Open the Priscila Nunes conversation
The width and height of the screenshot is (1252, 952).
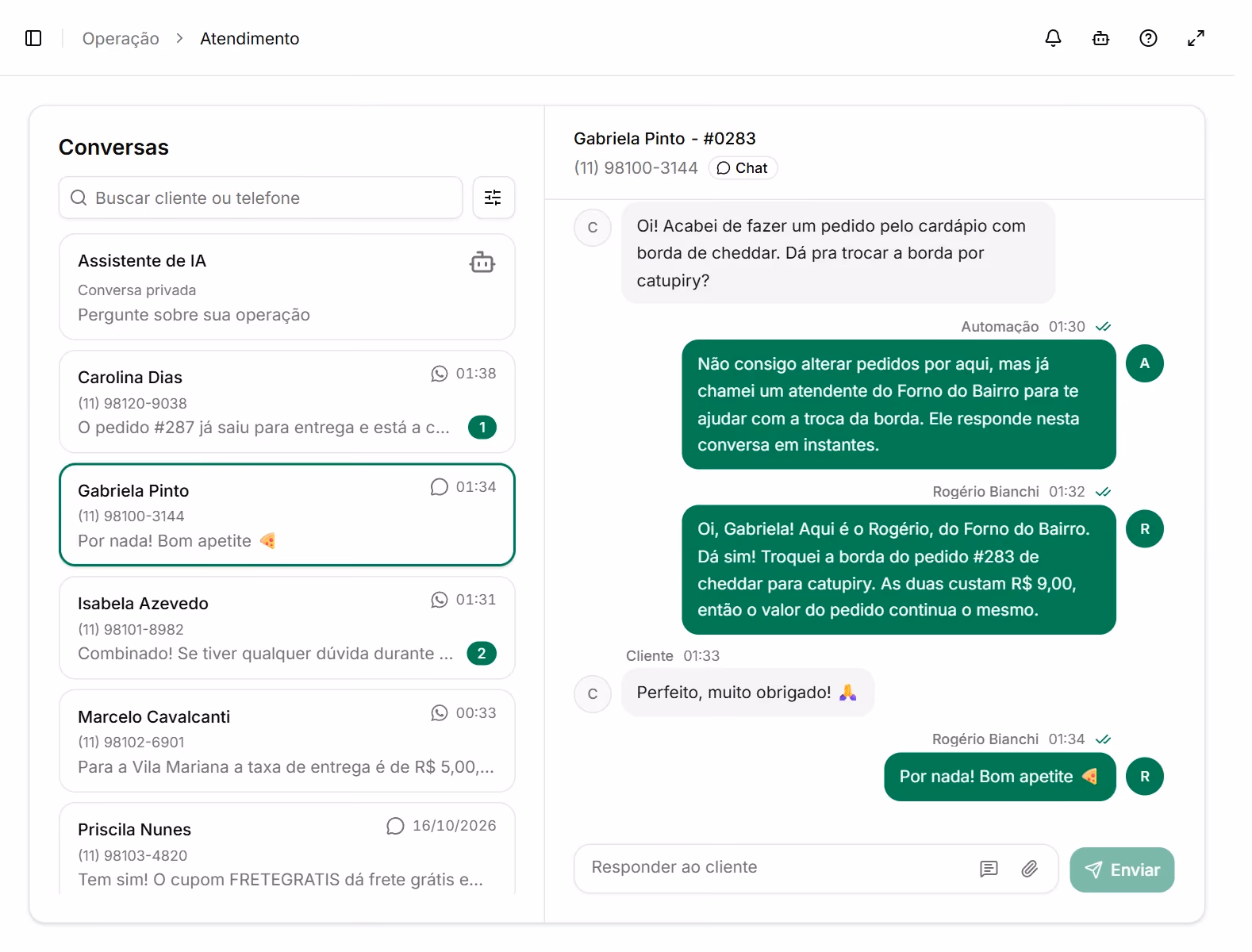(x=287, y=849)
